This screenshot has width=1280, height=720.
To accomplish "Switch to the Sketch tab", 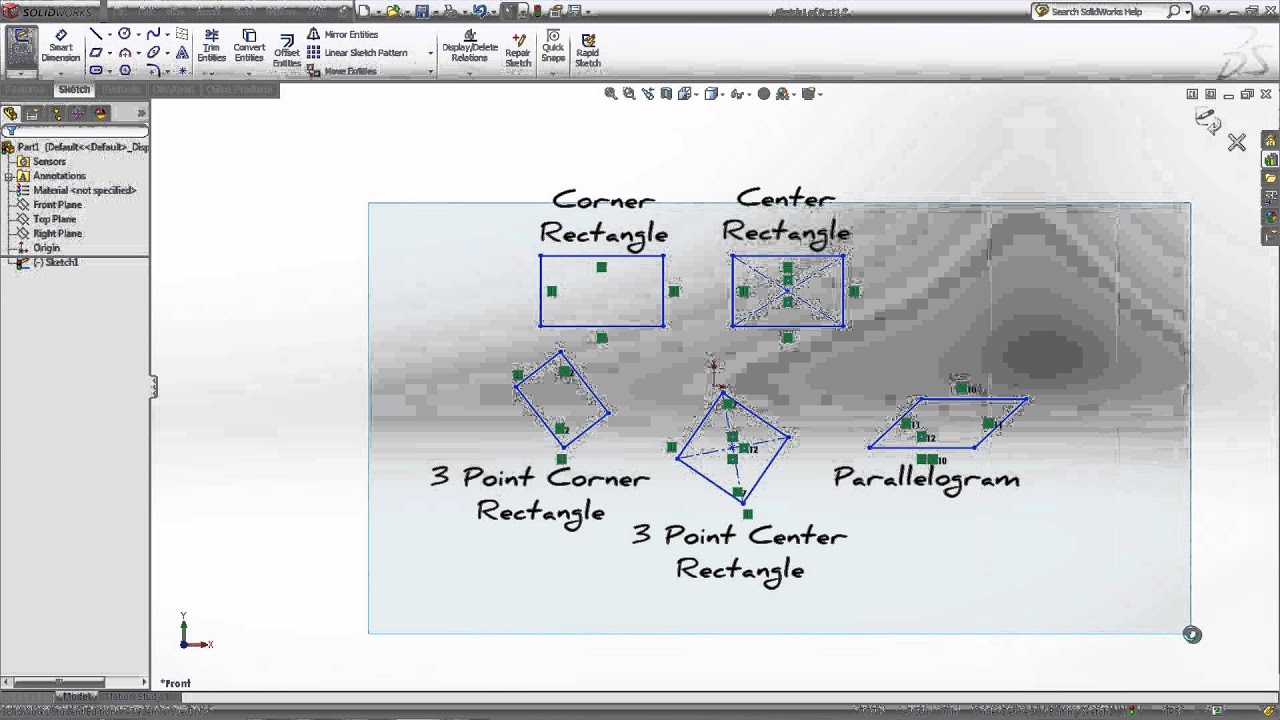I will pos(74,90).
